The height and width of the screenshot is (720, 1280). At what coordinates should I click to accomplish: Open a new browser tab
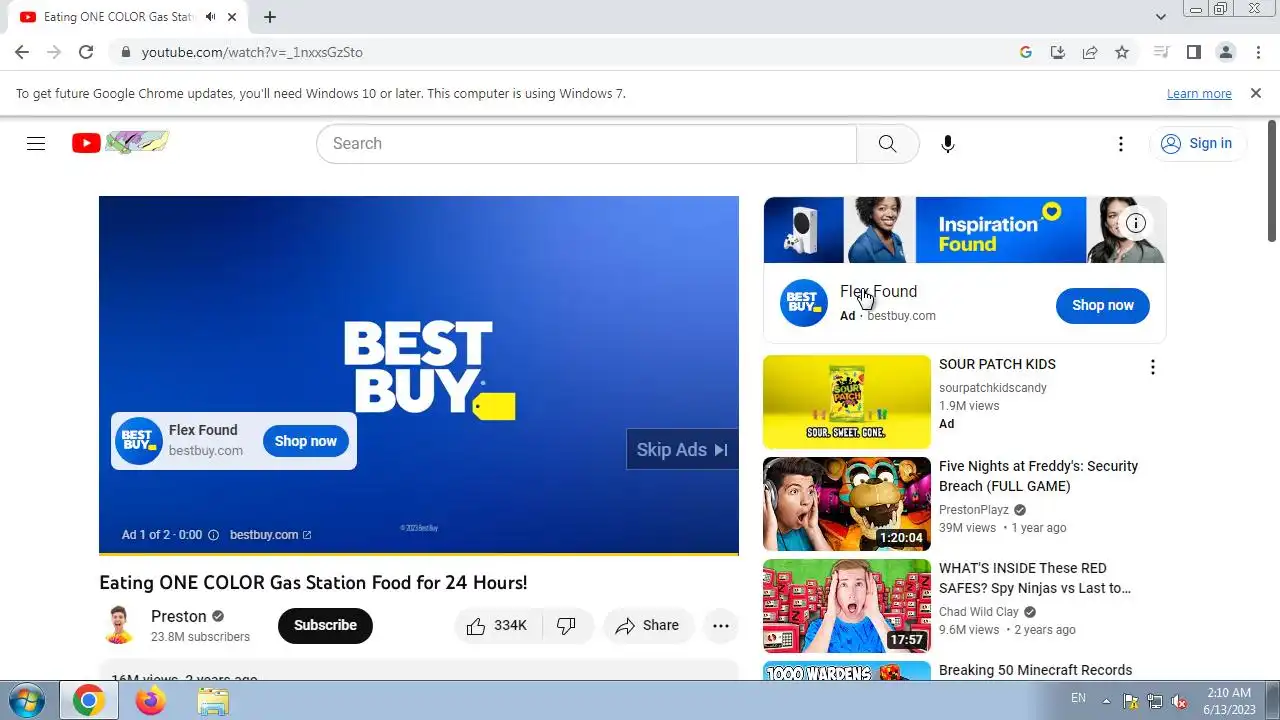[x=270, y=17]
